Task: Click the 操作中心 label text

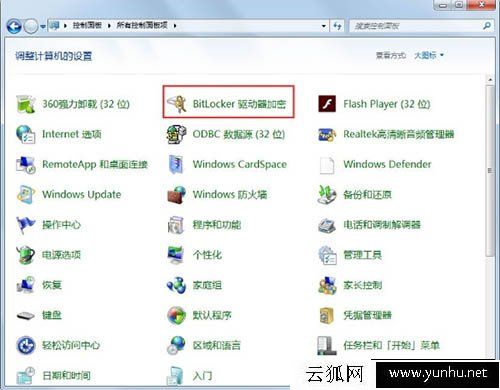Action: (61, 225)
